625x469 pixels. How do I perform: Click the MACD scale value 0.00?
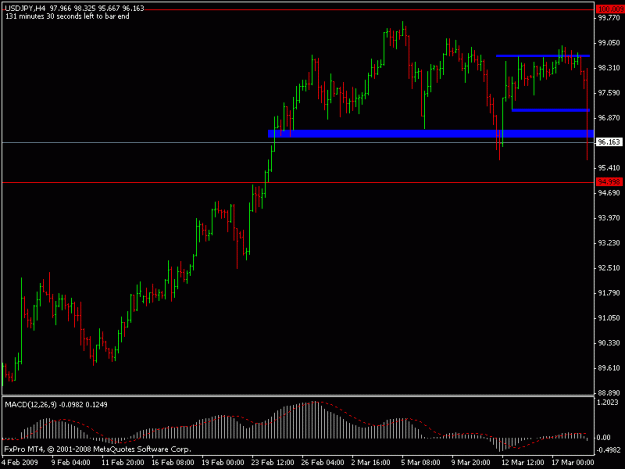point(603,438)
